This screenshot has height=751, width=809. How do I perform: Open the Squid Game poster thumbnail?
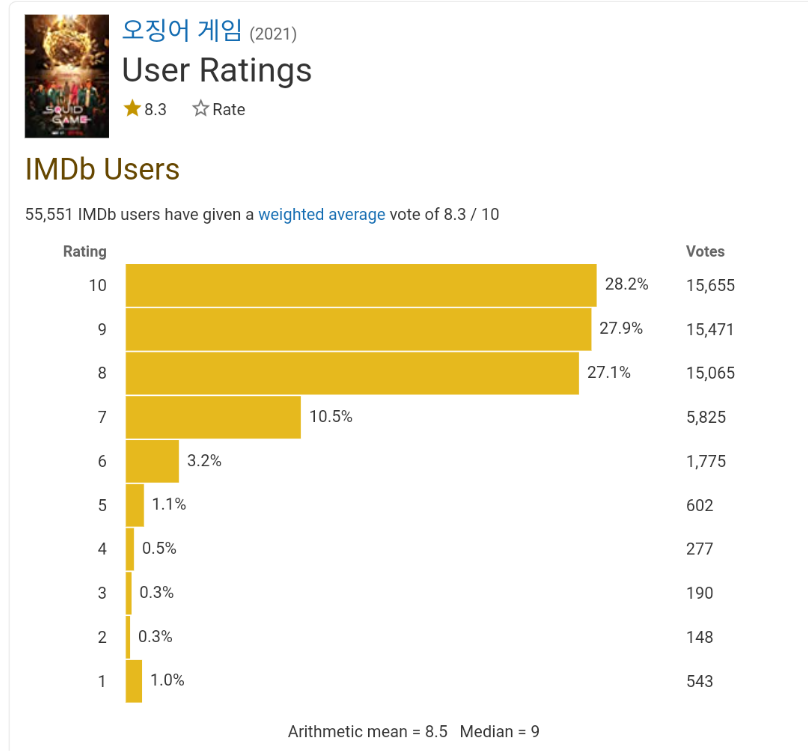[x=67, y=76]
